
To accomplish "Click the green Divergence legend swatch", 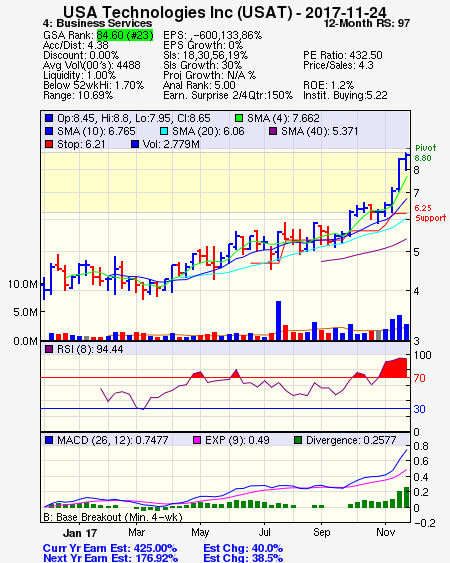I will pos(298,440).
